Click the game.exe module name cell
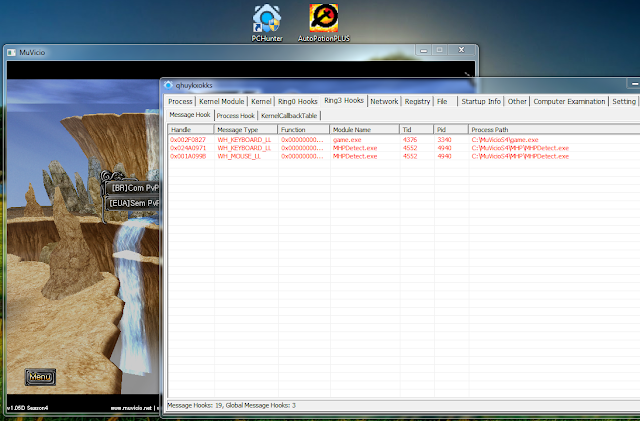This screenshot has height=421, width=640. tap(347, 140)
